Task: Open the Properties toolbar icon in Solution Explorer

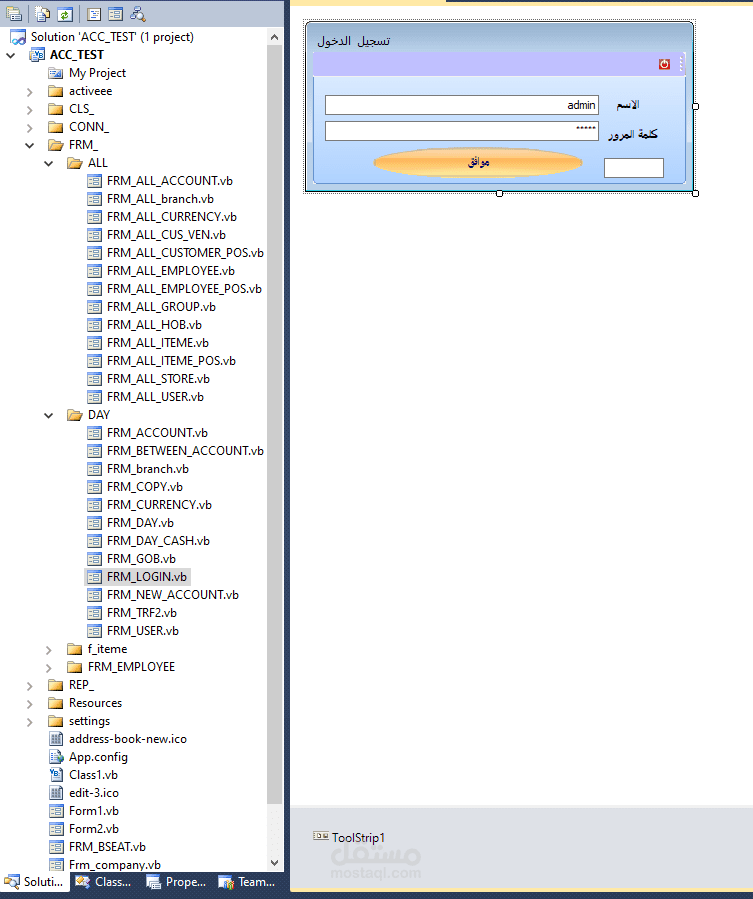Action: [x=14, y=14]
